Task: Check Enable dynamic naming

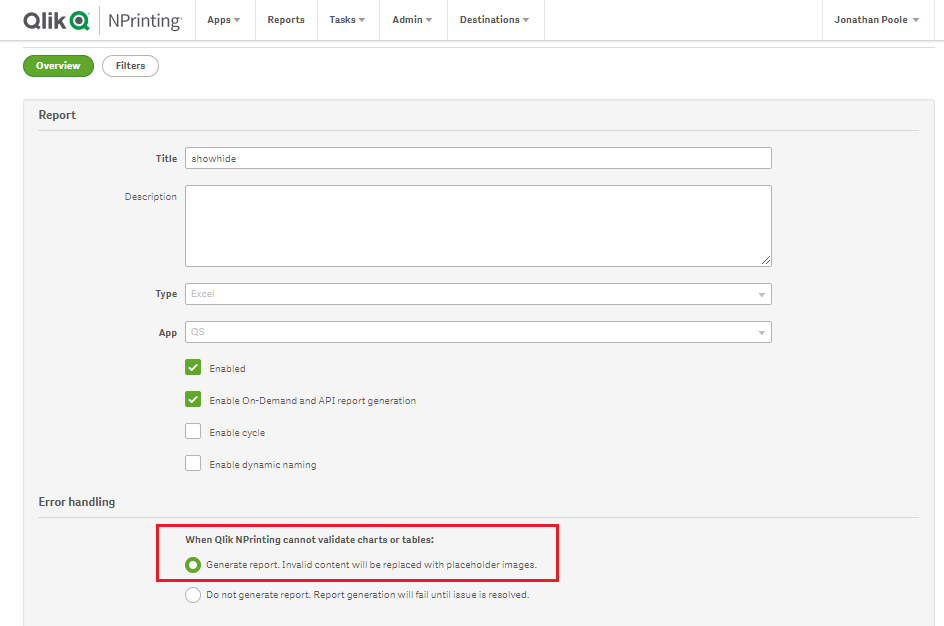Action: click(193, 463)
